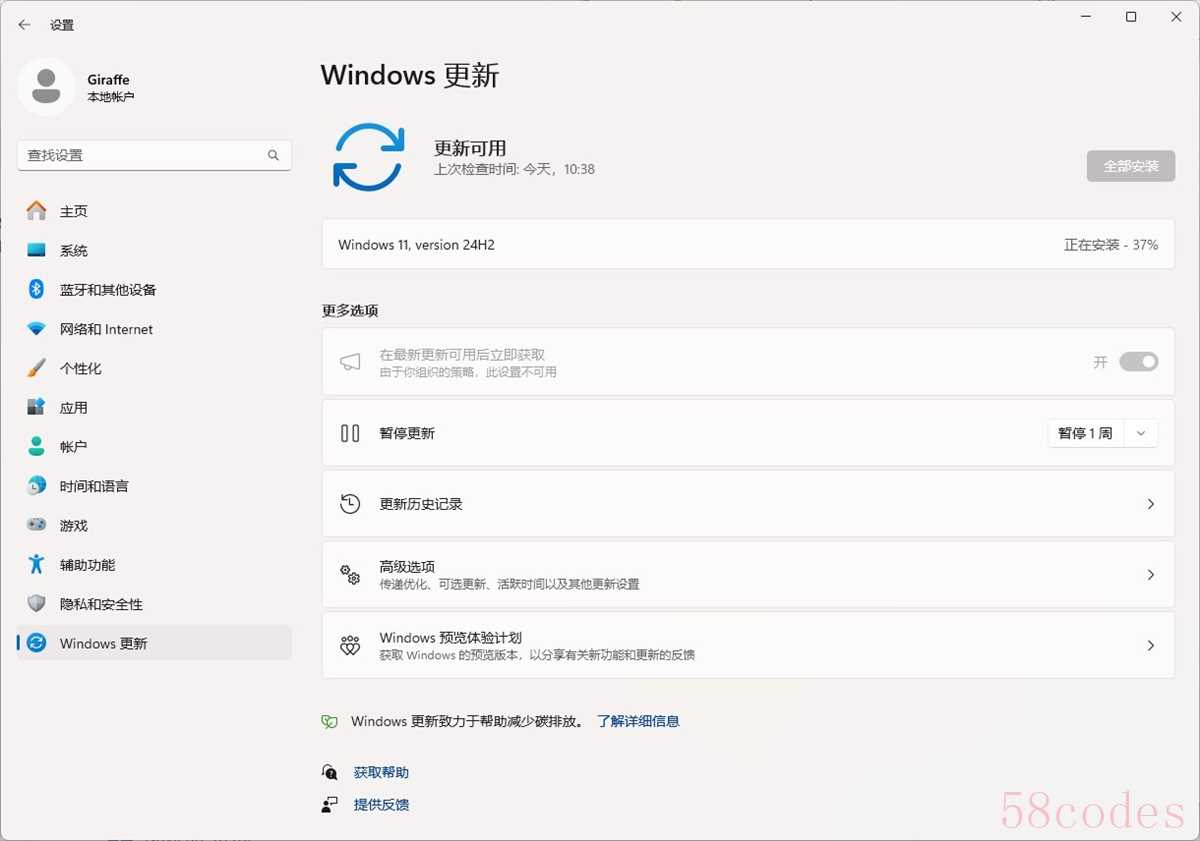The height and width of the screenshot is (841, 1200).
Task: Open the 暂停 1 周 dropdown arrow
Action: pyautogui.click(x=1141, y=433)
